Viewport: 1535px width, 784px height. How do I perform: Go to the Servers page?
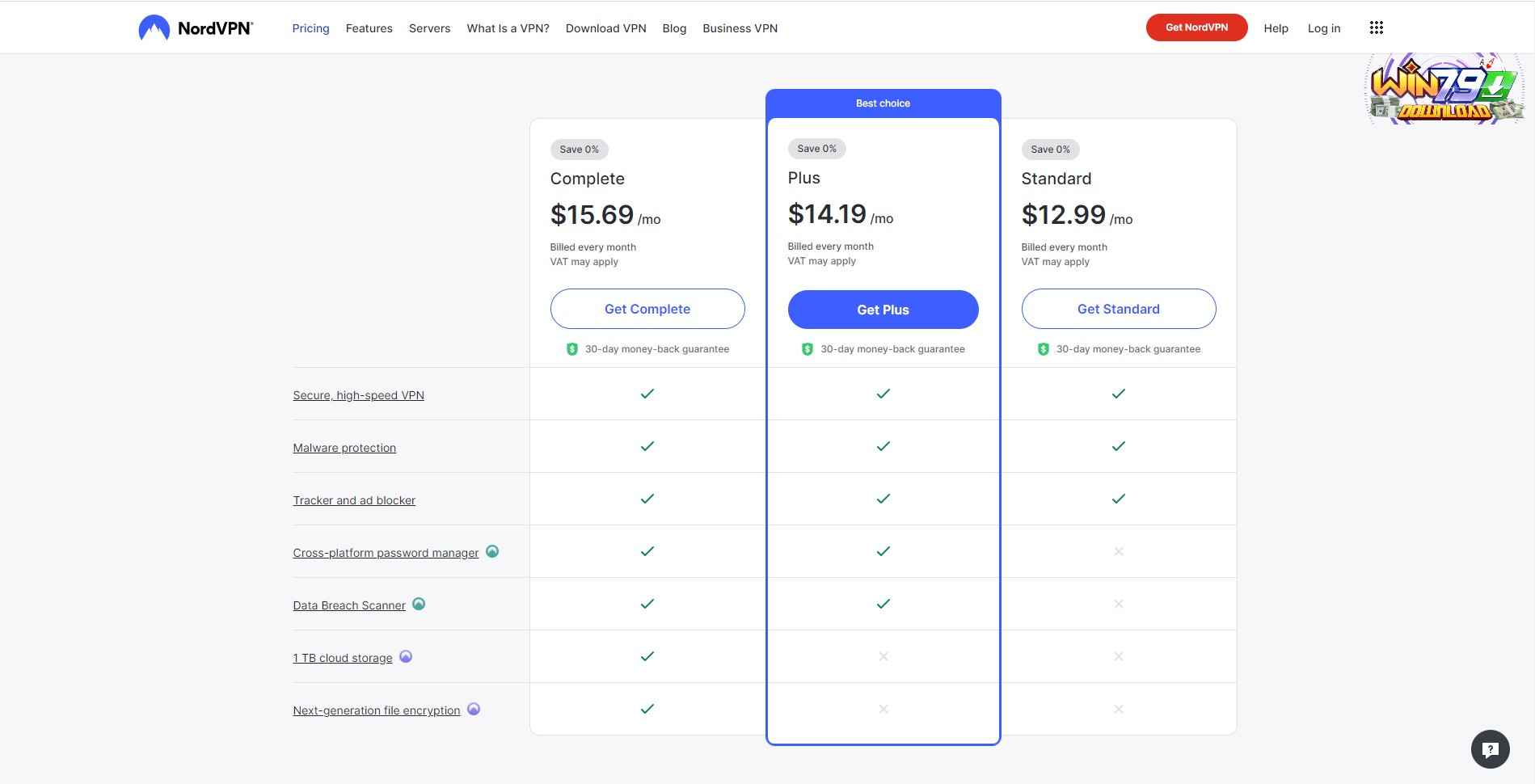click(429, 28)
